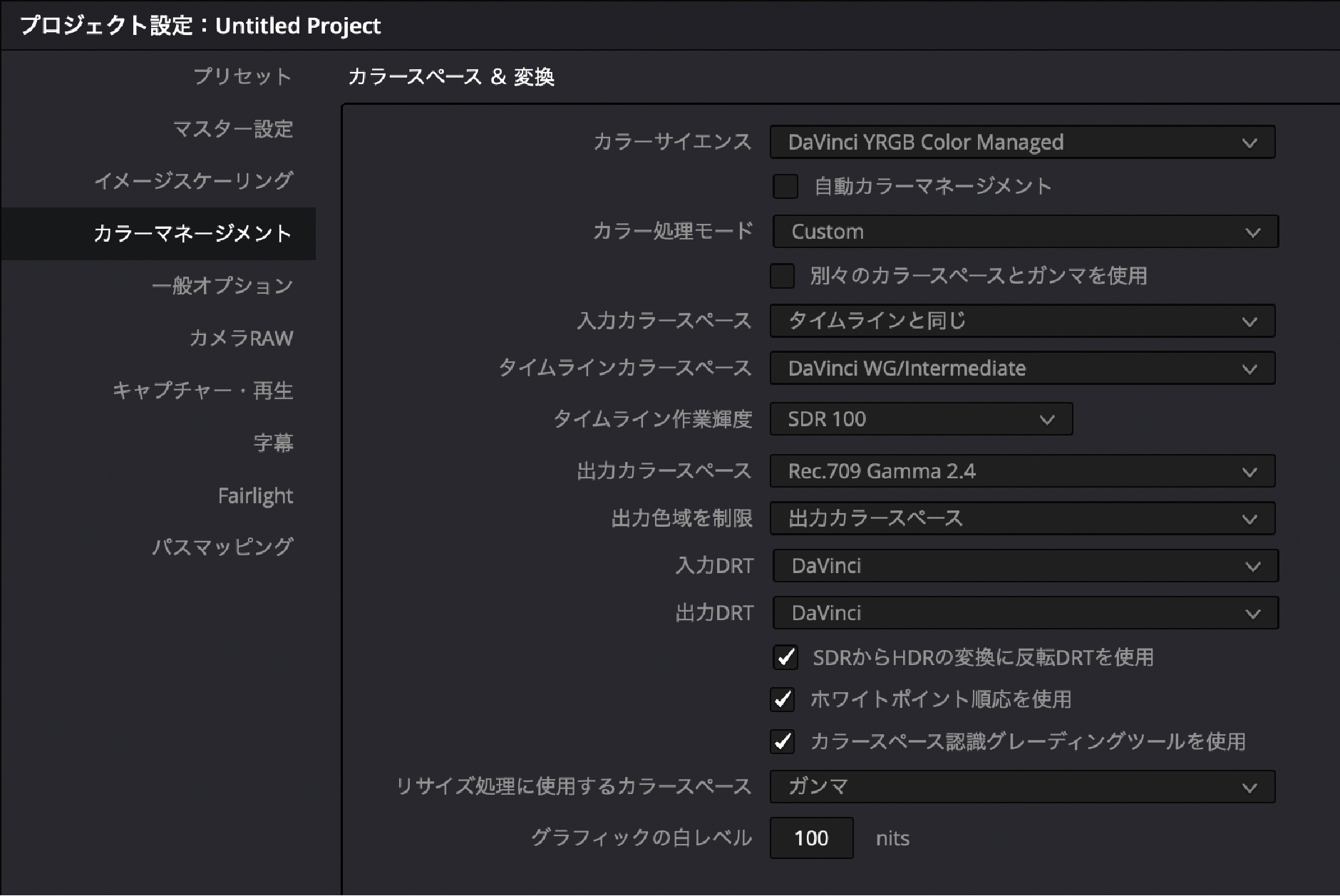Uncheck SDRからHDRの変換に反転DRTを使用
1340x896 pixels.
point(785,657)
